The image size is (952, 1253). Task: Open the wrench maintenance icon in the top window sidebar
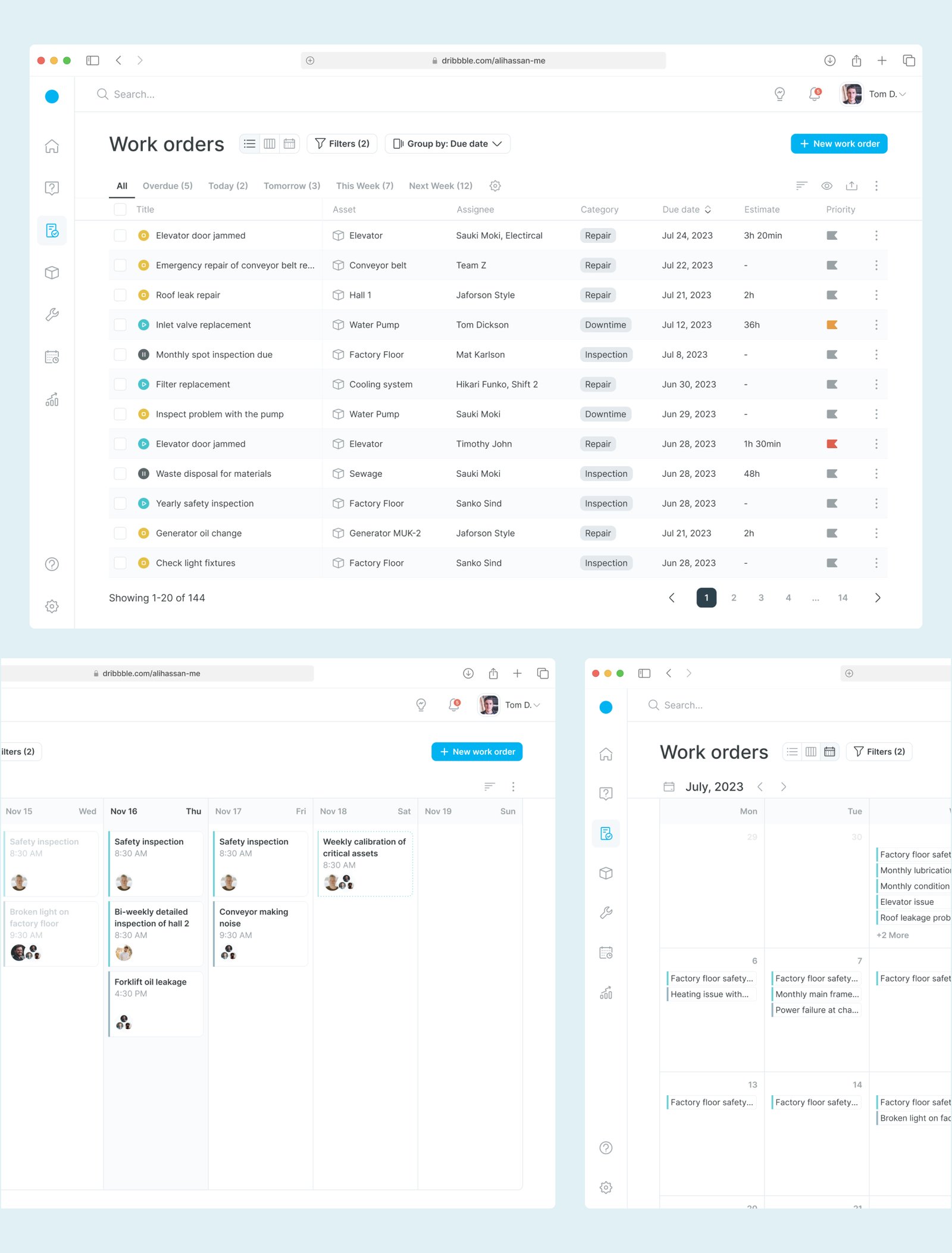pos(52,315)
